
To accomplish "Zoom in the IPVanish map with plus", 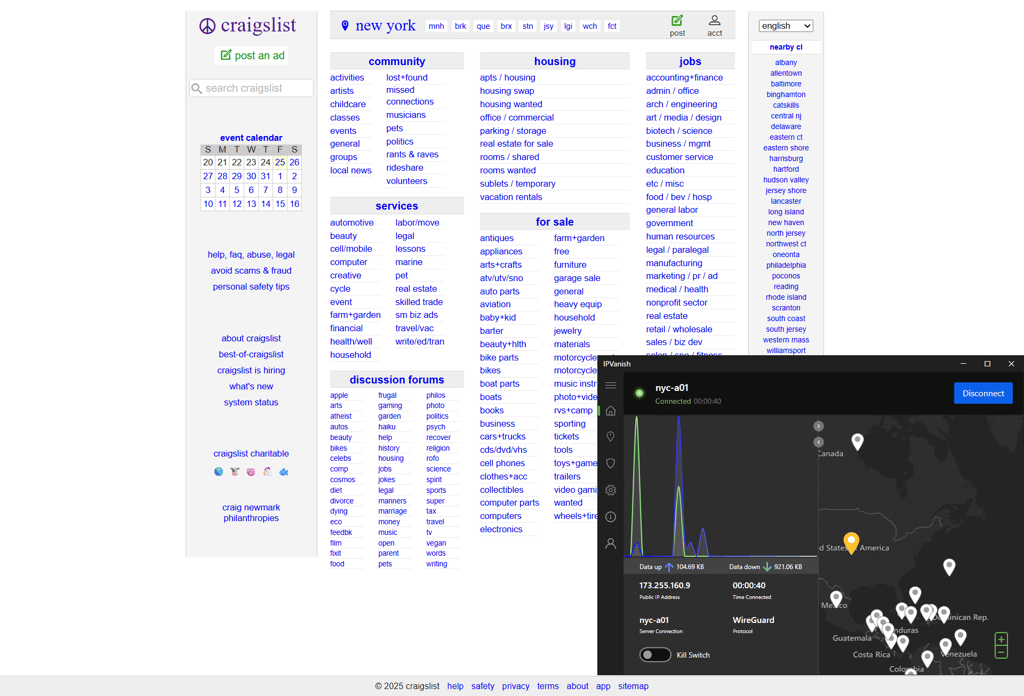I will coord(1001,639).
